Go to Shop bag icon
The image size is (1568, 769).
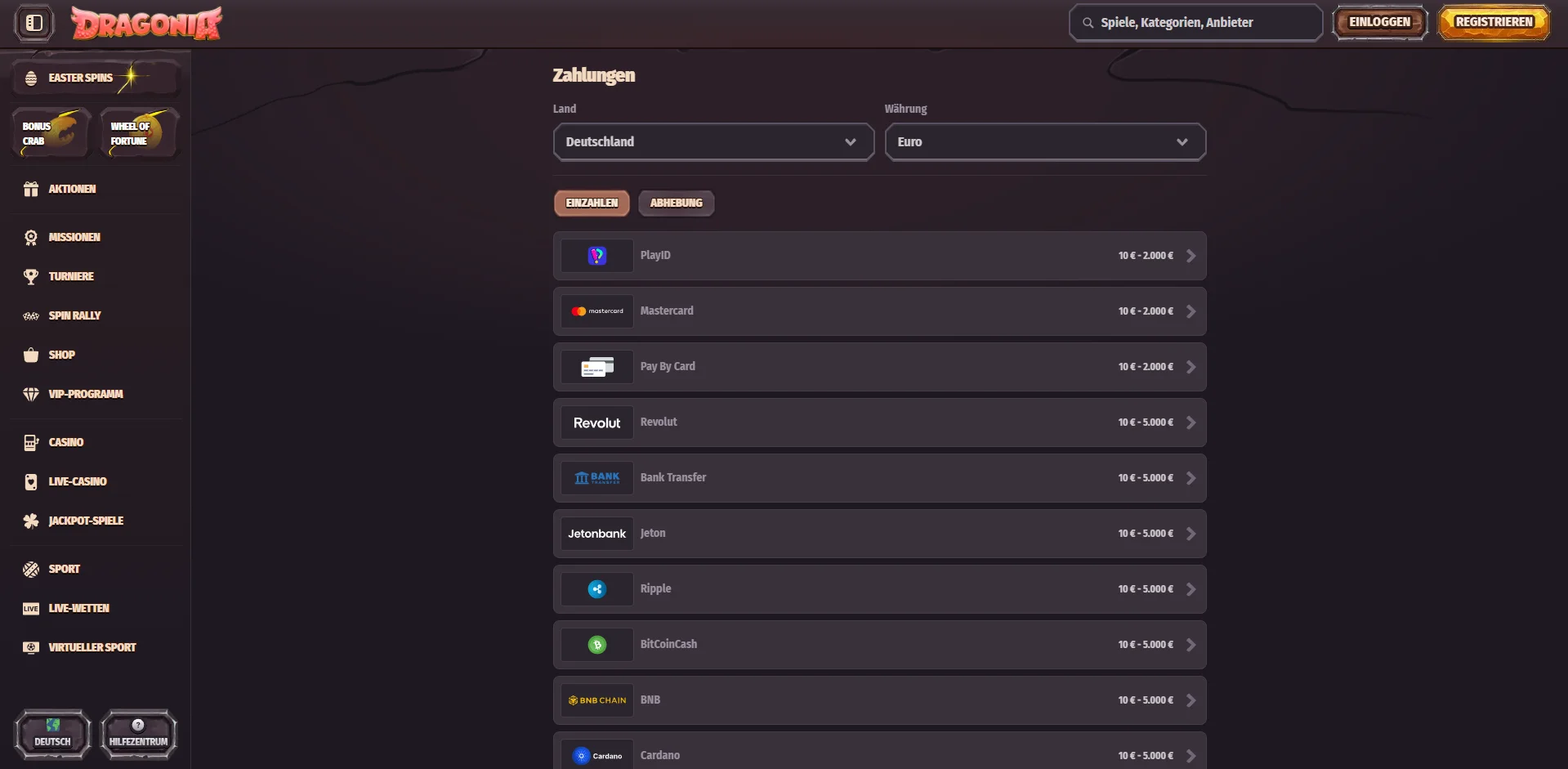[31, 355]
